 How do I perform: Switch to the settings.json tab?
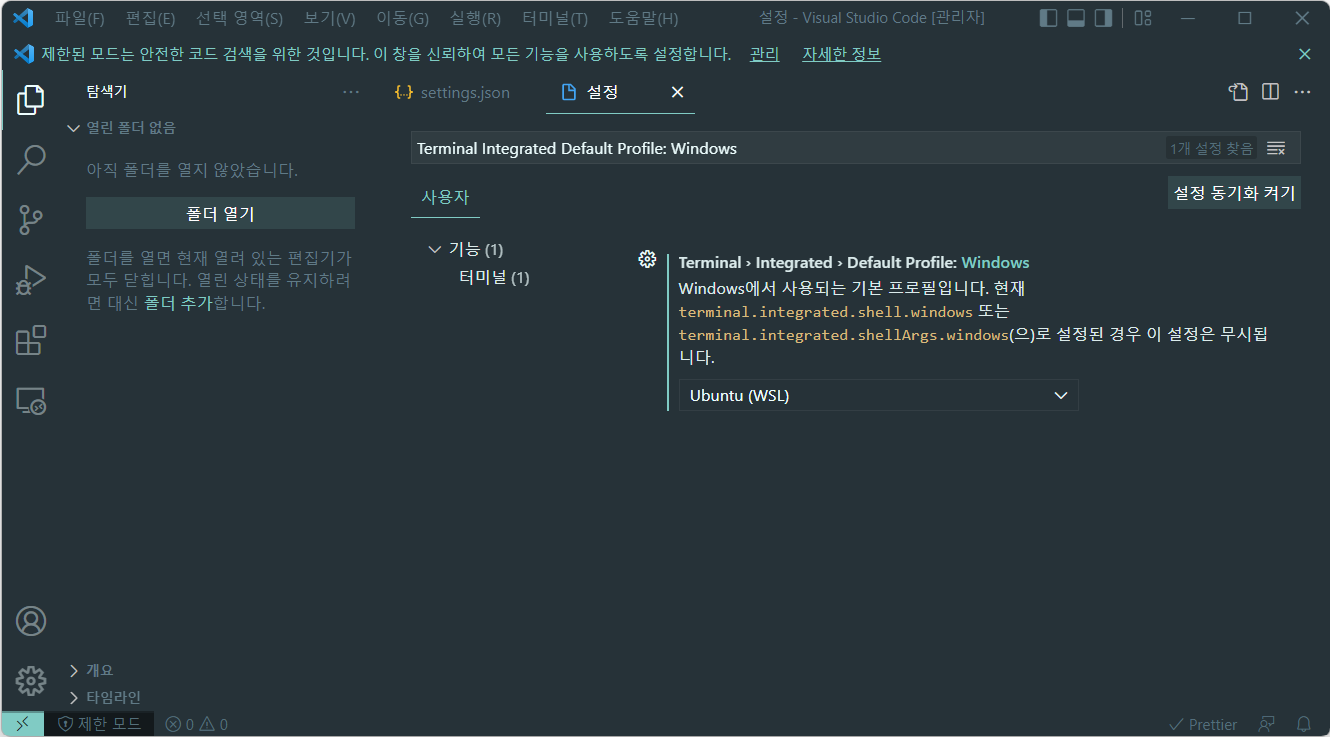452,92
